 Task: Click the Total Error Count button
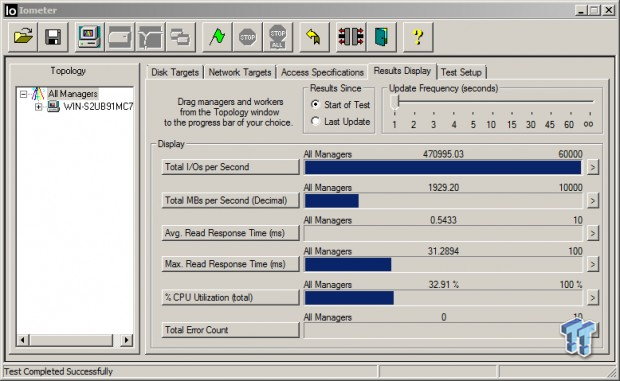(x=230, y=330)
